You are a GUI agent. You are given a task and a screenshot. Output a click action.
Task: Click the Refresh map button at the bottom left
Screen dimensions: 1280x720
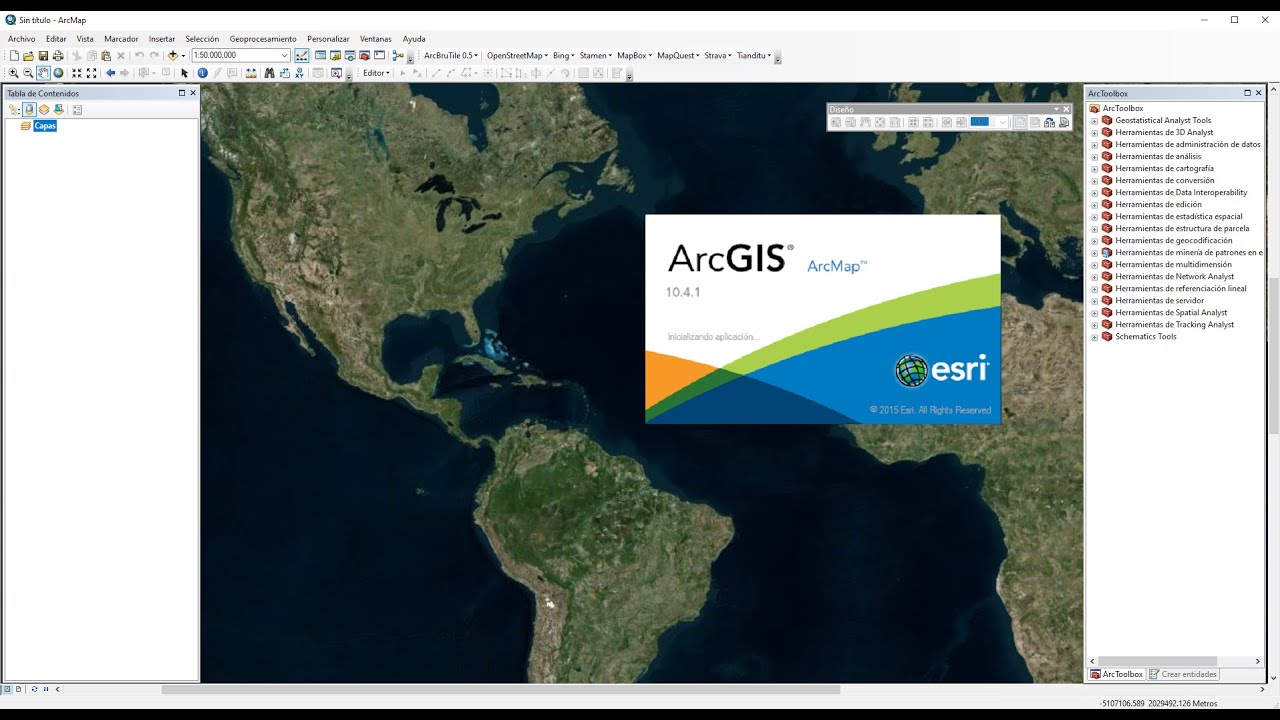(34, 689)
